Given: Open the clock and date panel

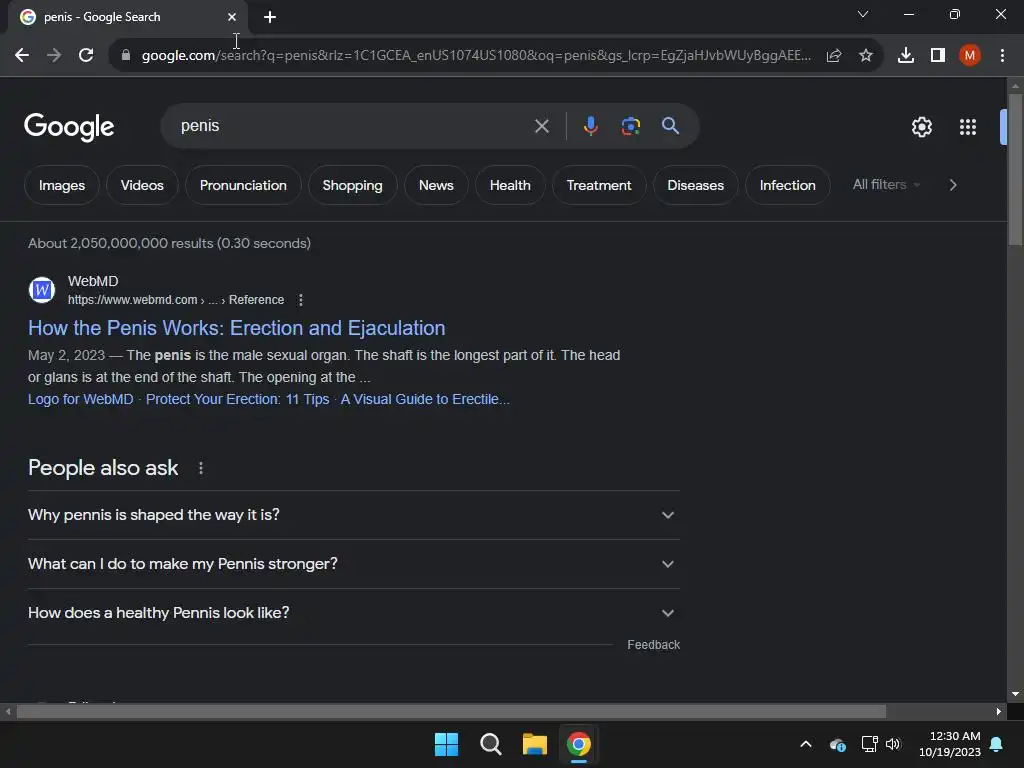Looking at the screenshot, I should [950, 744].
